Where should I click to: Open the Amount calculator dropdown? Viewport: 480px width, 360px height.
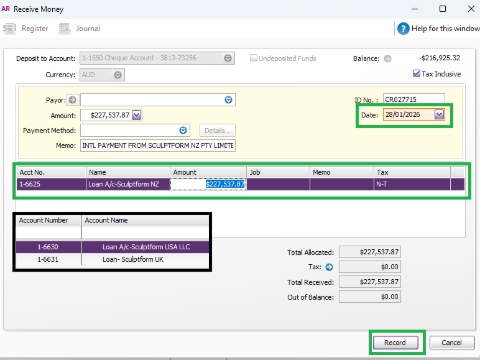pyautogui.click(x=137, y=115)
